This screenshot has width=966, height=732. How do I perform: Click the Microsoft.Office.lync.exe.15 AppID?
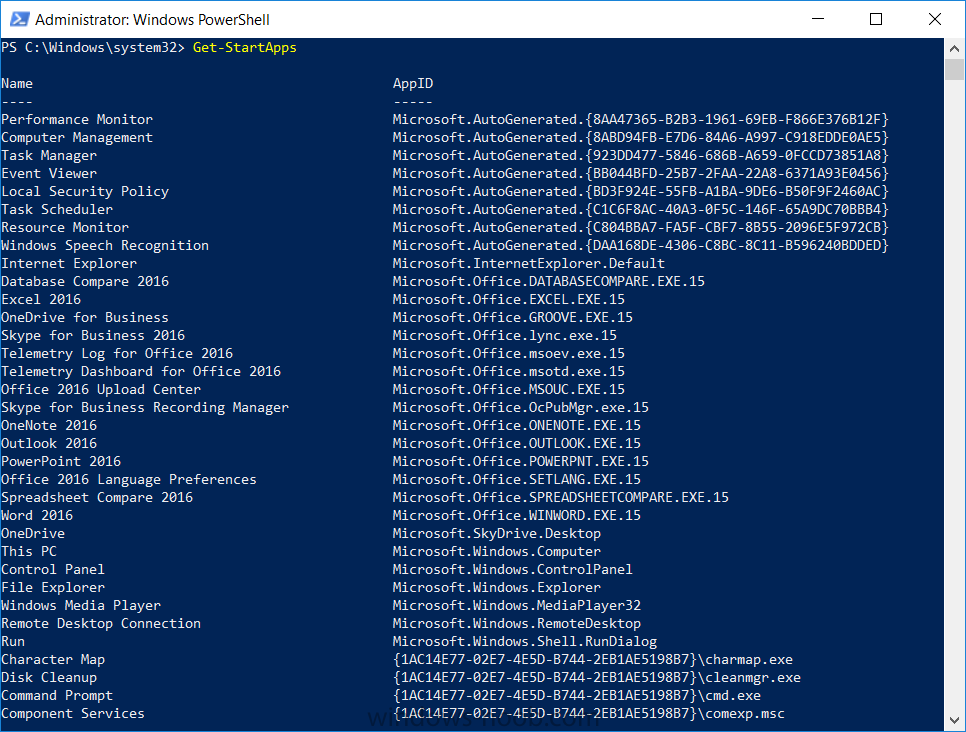(x=505, y=335)
